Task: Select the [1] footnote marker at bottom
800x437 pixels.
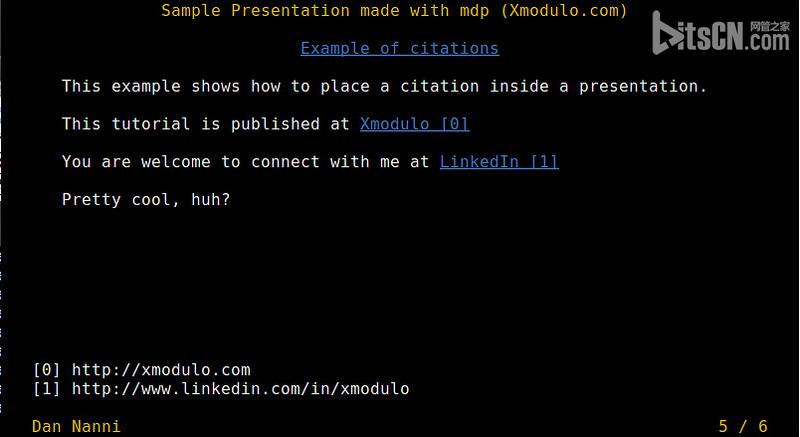Action: [46, 389]
